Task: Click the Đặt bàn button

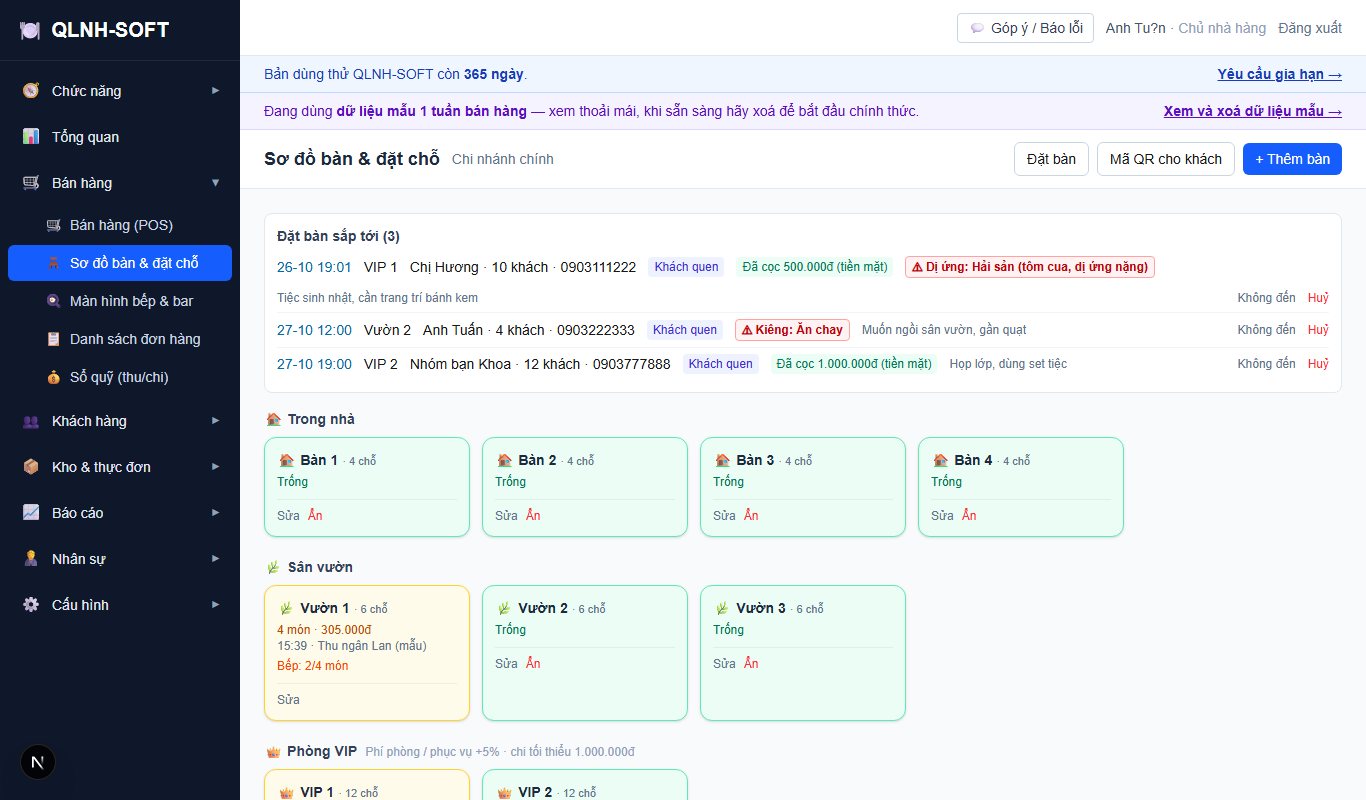Action: 1051,159
